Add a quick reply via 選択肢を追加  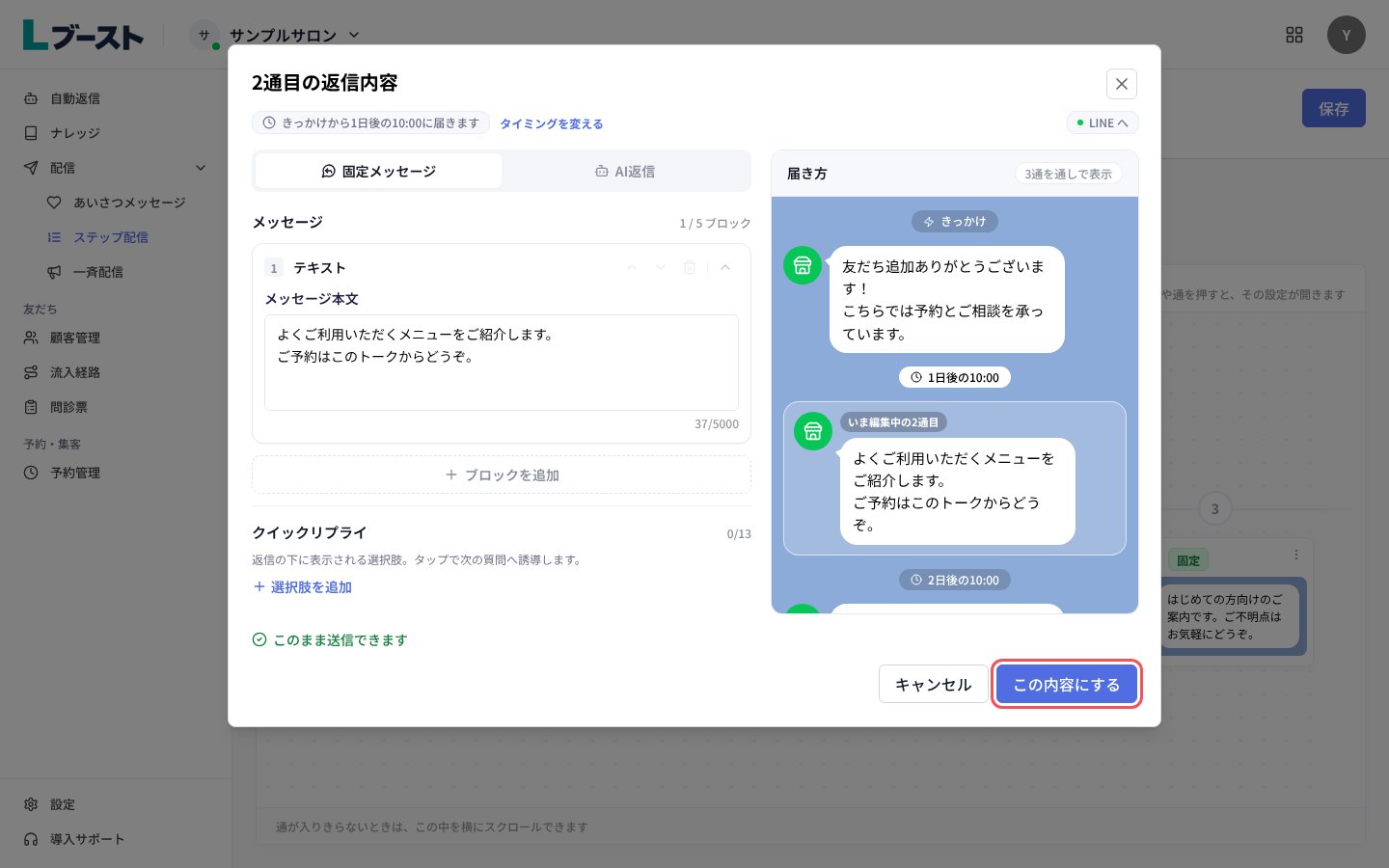pos(302,586)
